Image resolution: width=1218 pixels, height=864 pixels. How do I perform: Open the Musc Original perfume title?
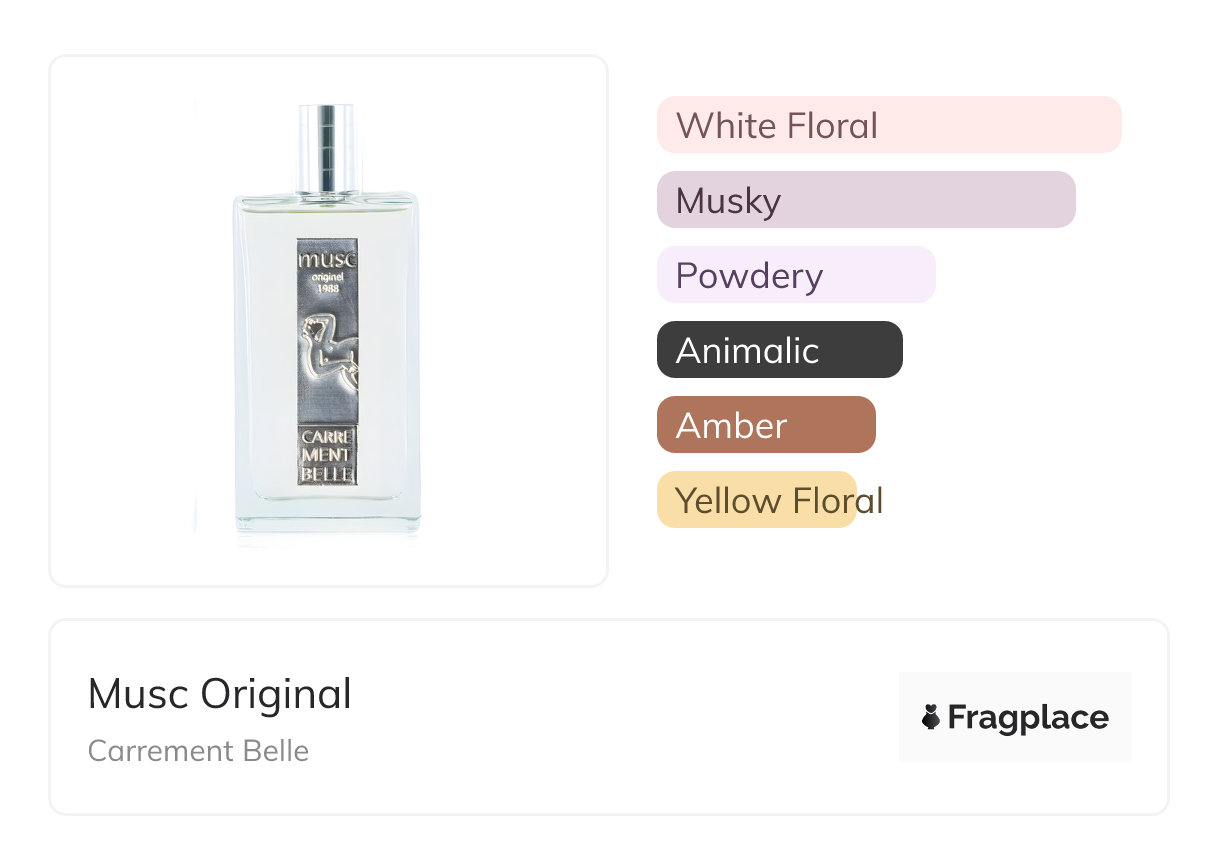[220, 694]
